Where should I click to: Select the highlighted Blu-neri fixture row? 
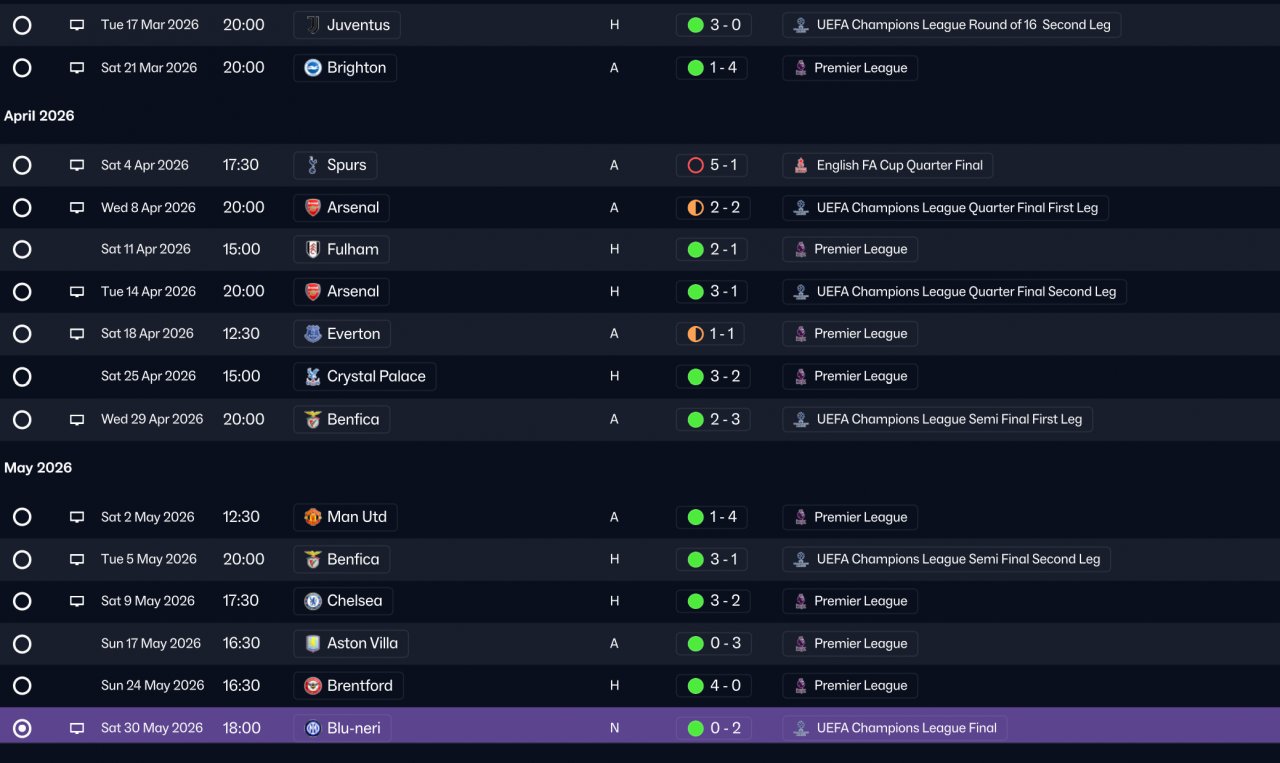[x=640, y=728]
